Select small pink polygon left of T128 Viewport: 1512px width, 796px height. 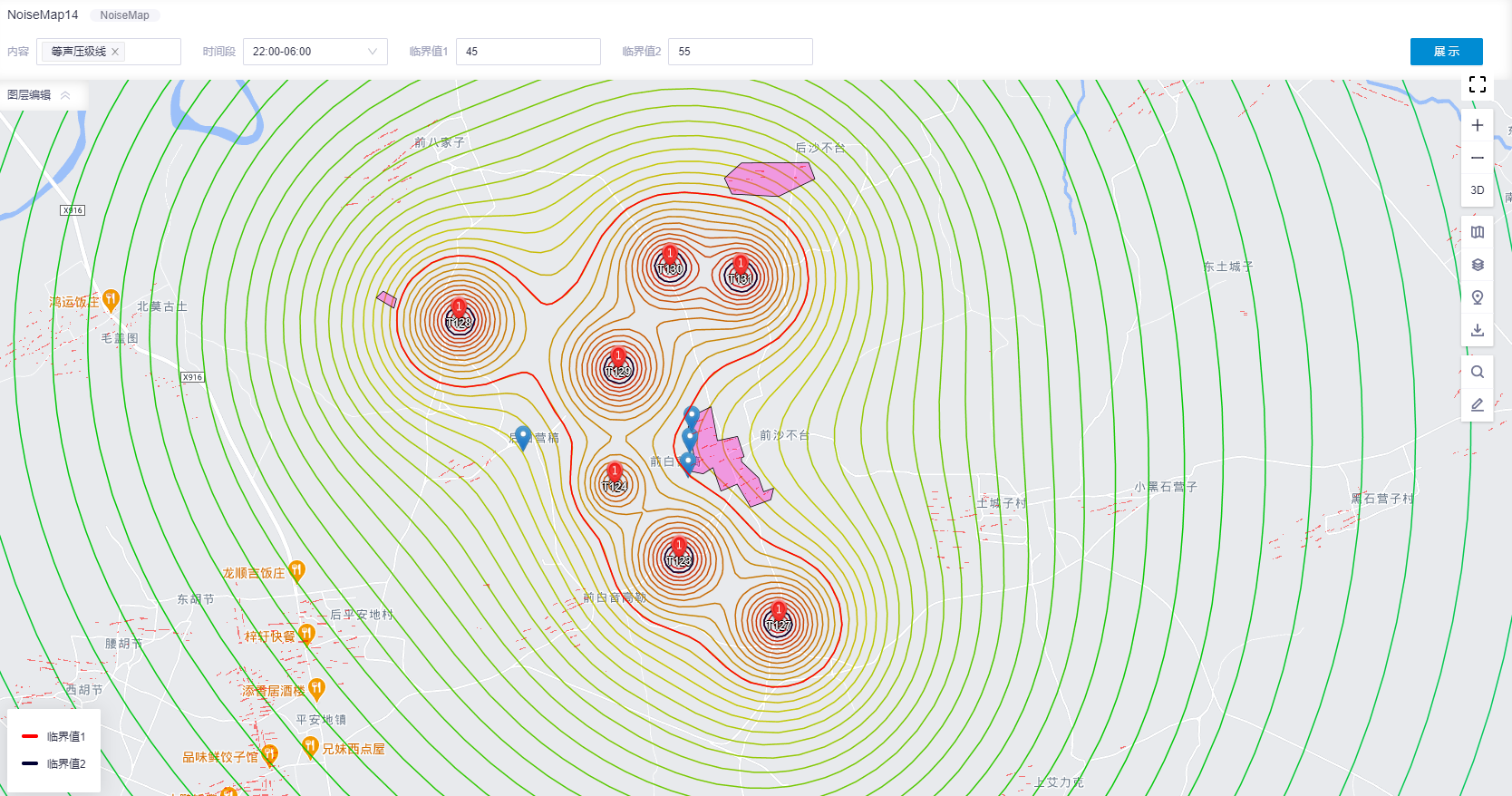[x=387, y=299]
